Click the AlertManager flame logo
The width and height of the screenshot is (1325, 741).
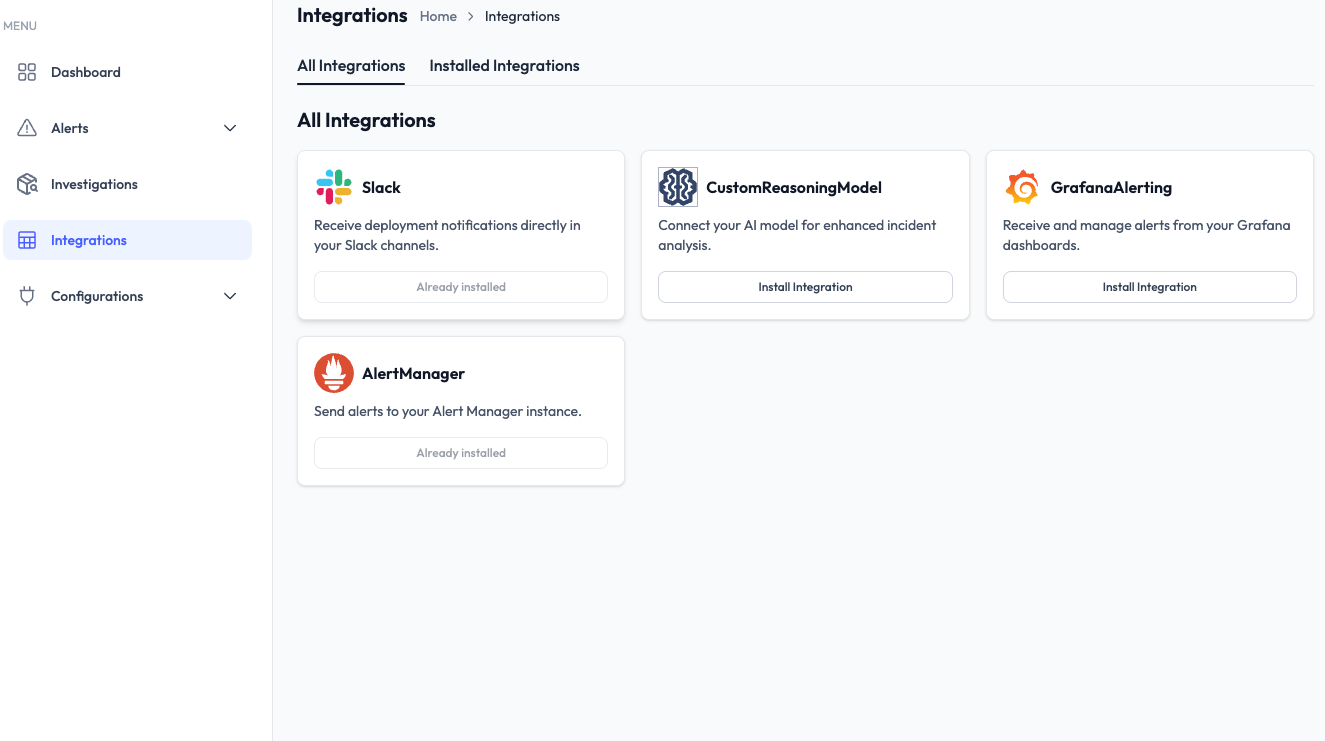click(x=334, y=373)
